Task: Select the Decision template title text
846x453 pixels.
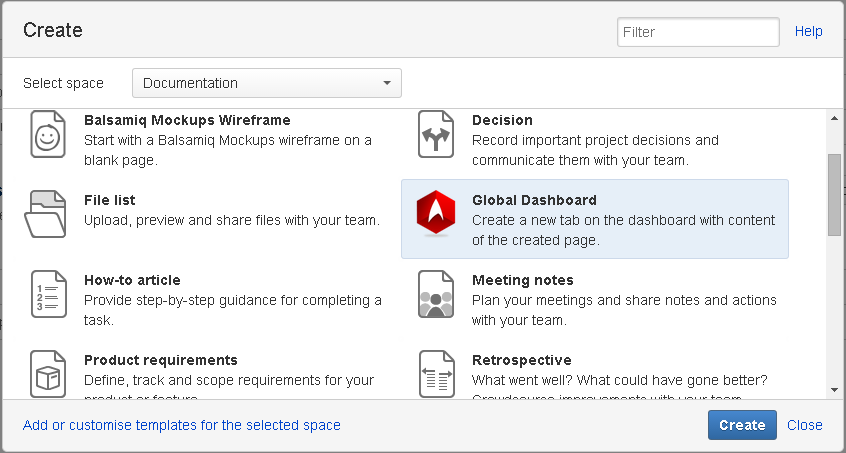Action: 502,120
